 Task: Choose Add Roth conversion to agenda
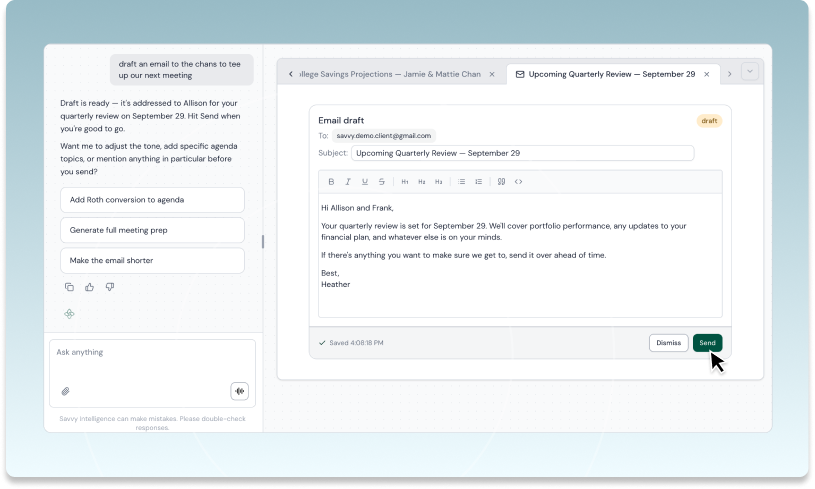point(152,200)
